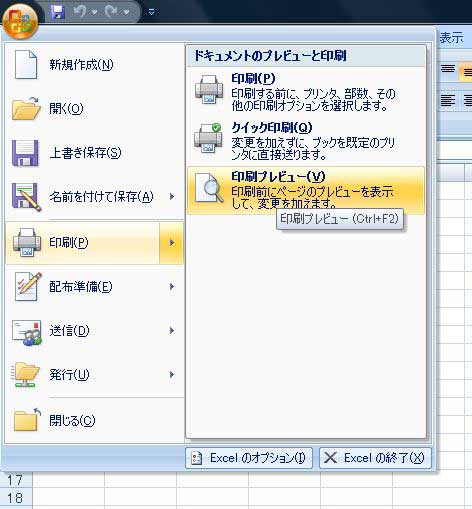
Task: Open the Undo history dropdown arrow
Action: pyautogui.click(x=94, y=12)
